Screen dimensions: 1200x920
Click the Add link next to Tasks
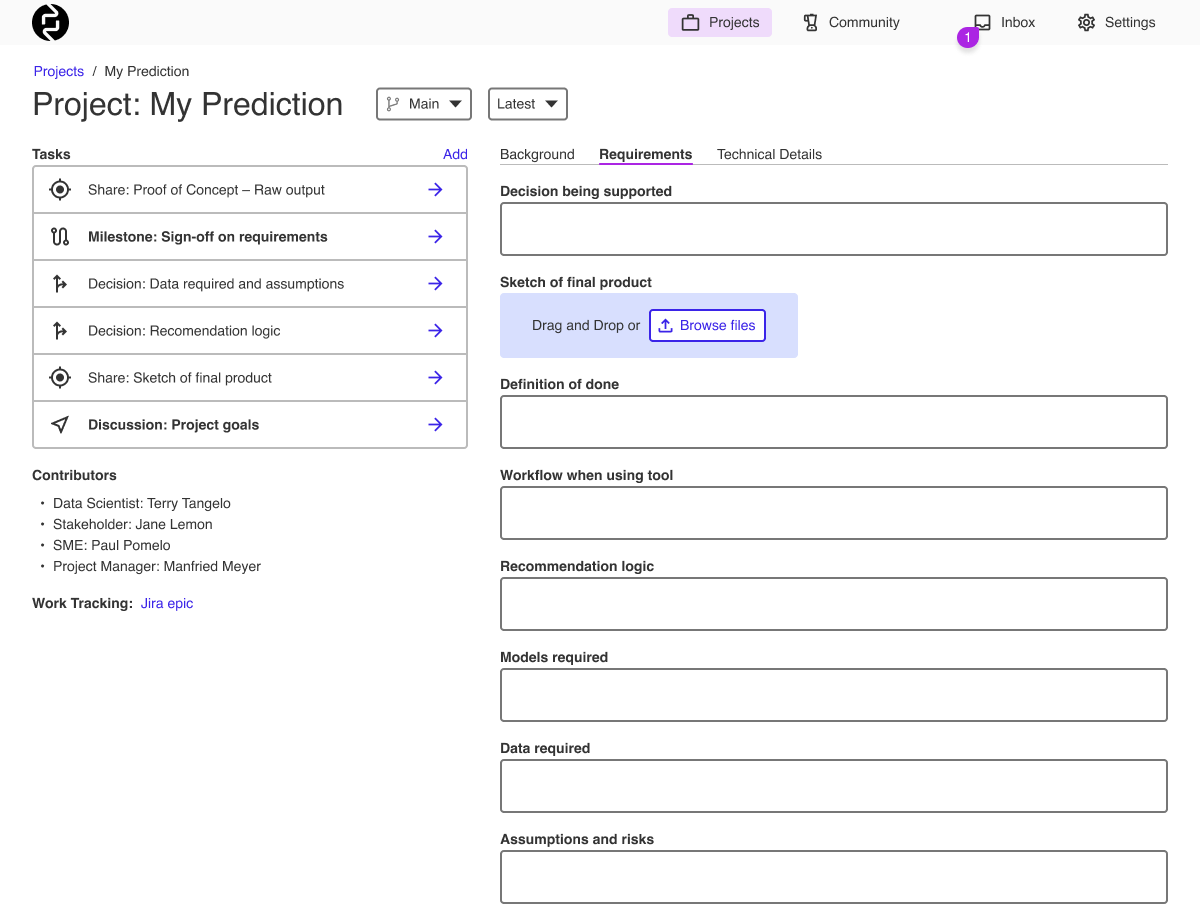455,154
